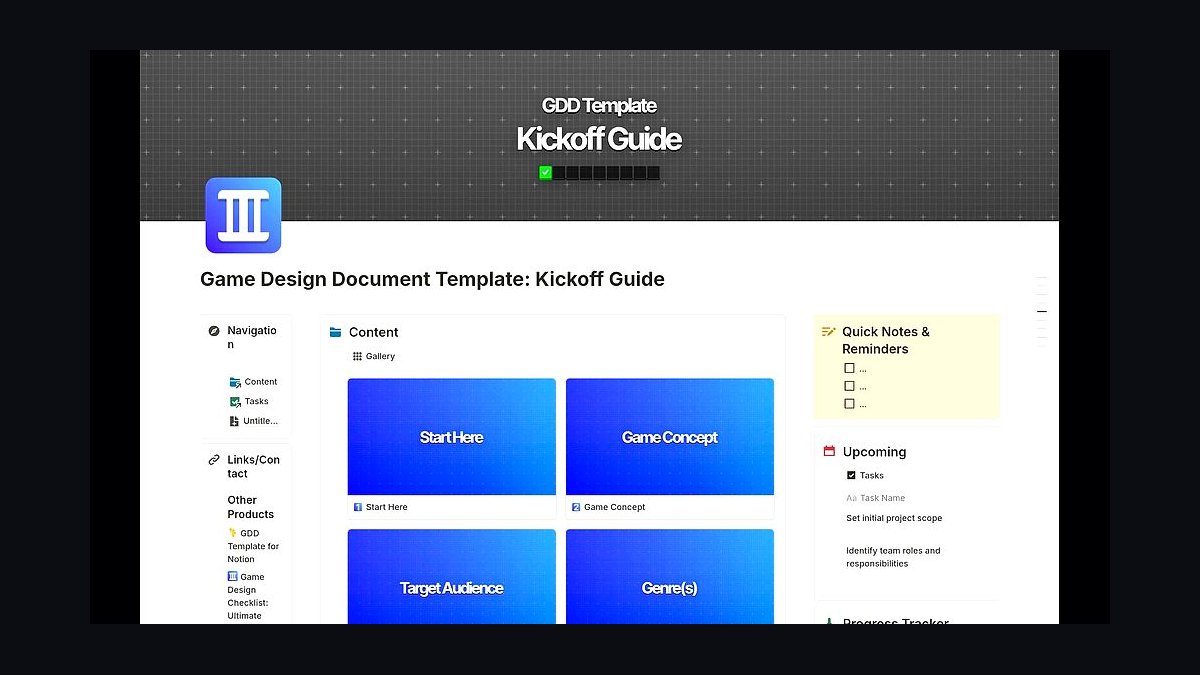The height and width of the screenshot is (675, 1200).
Task: Tick the middle checkbox in Quick Notes & Reminders
Action: click(850, 386)
